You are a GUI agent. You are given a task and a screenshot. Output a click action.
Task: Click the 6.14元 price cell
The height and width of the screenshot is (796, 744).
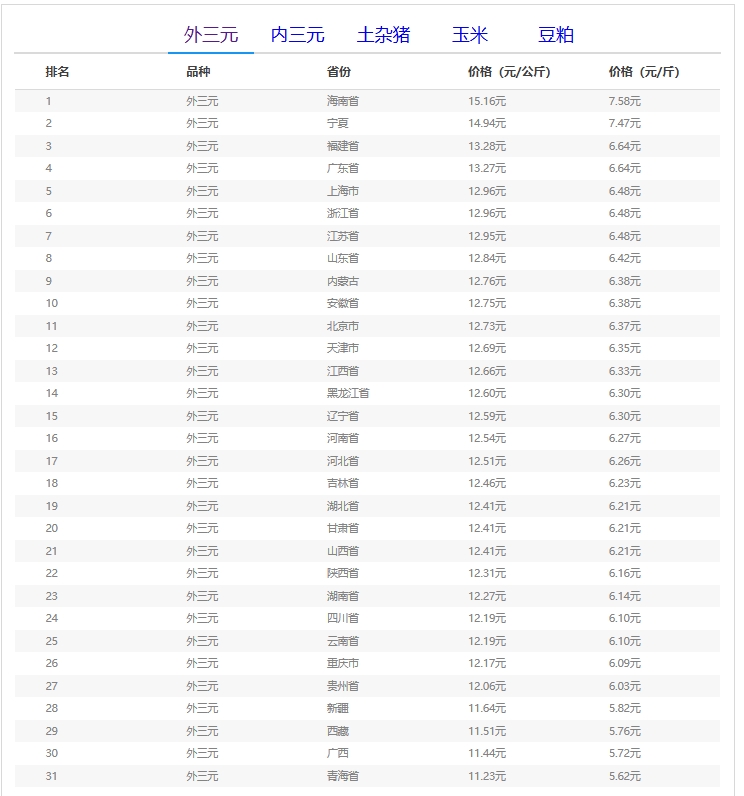tap(624, 596)
